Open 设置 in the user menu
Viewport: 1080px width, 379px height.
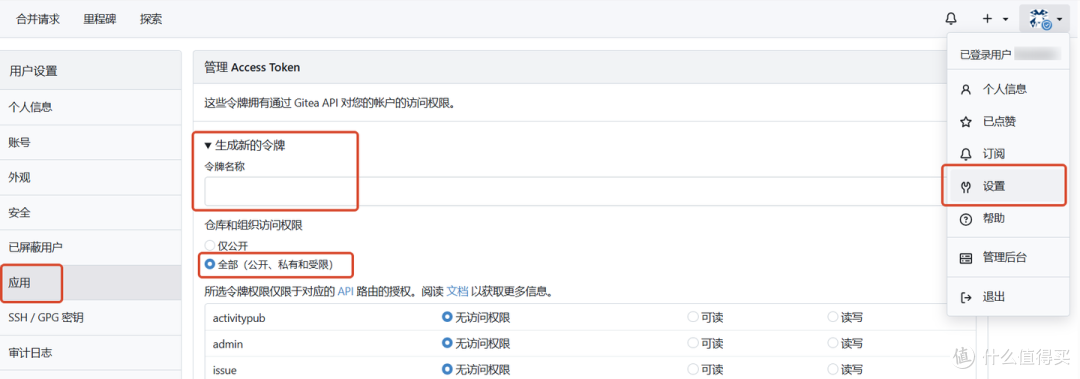coord(1008,186)
